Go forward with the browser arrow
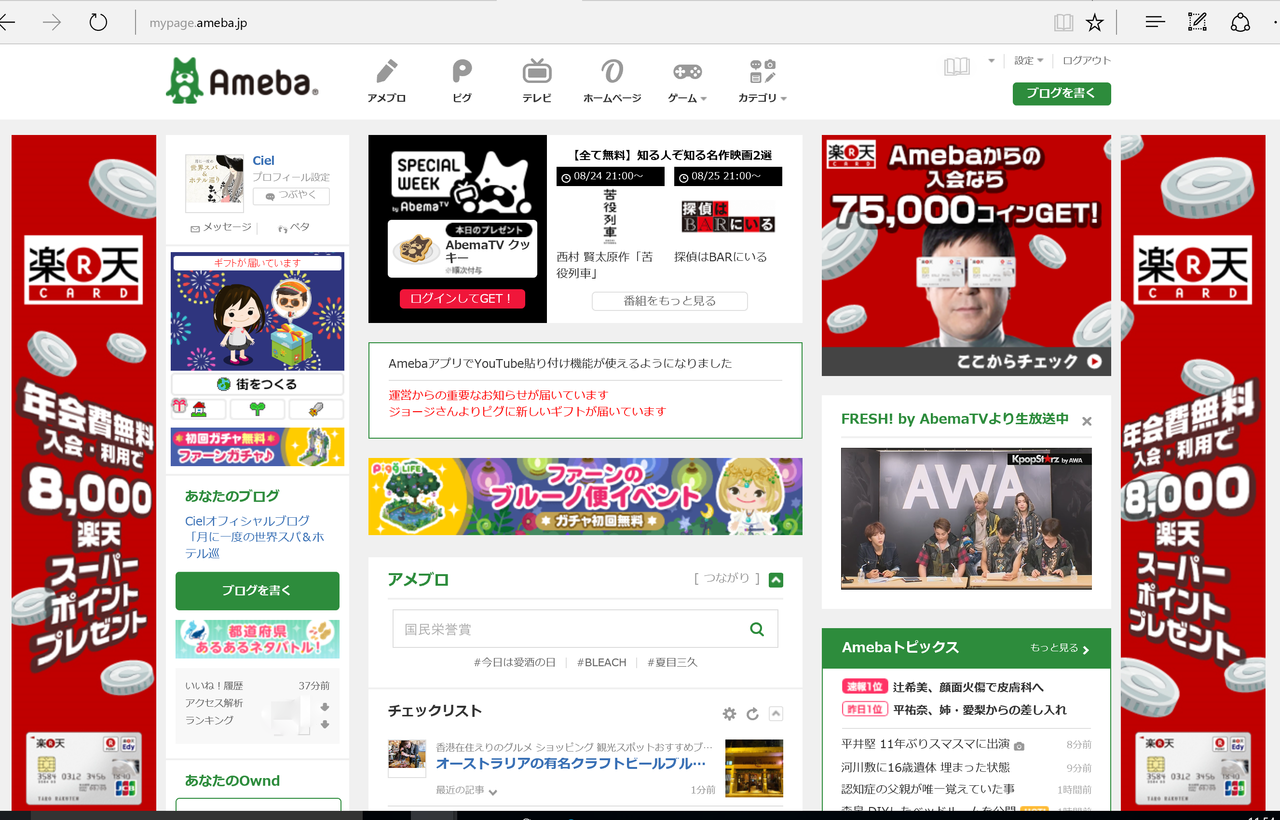The image size is (1280, 820). (51, 22)
